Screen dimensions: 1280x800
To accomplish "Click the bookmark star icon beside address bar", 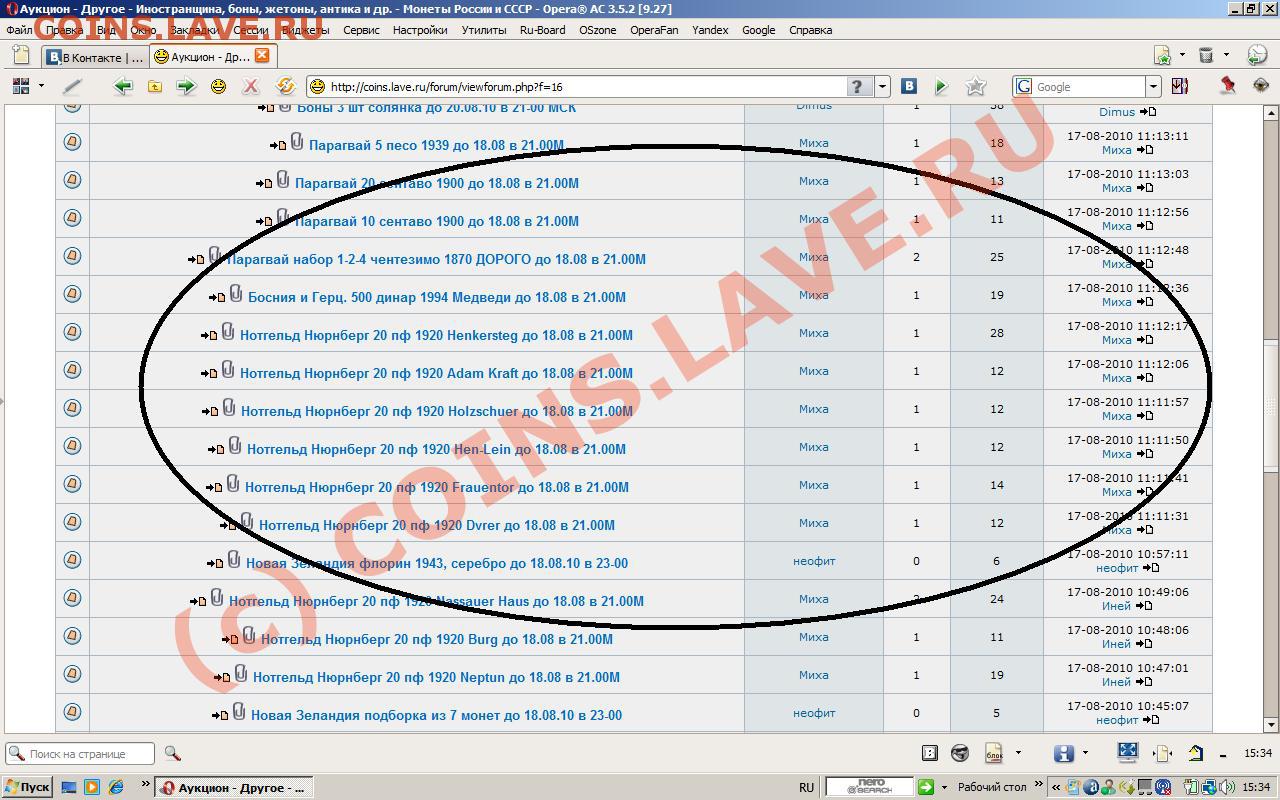I will (976, 87).
